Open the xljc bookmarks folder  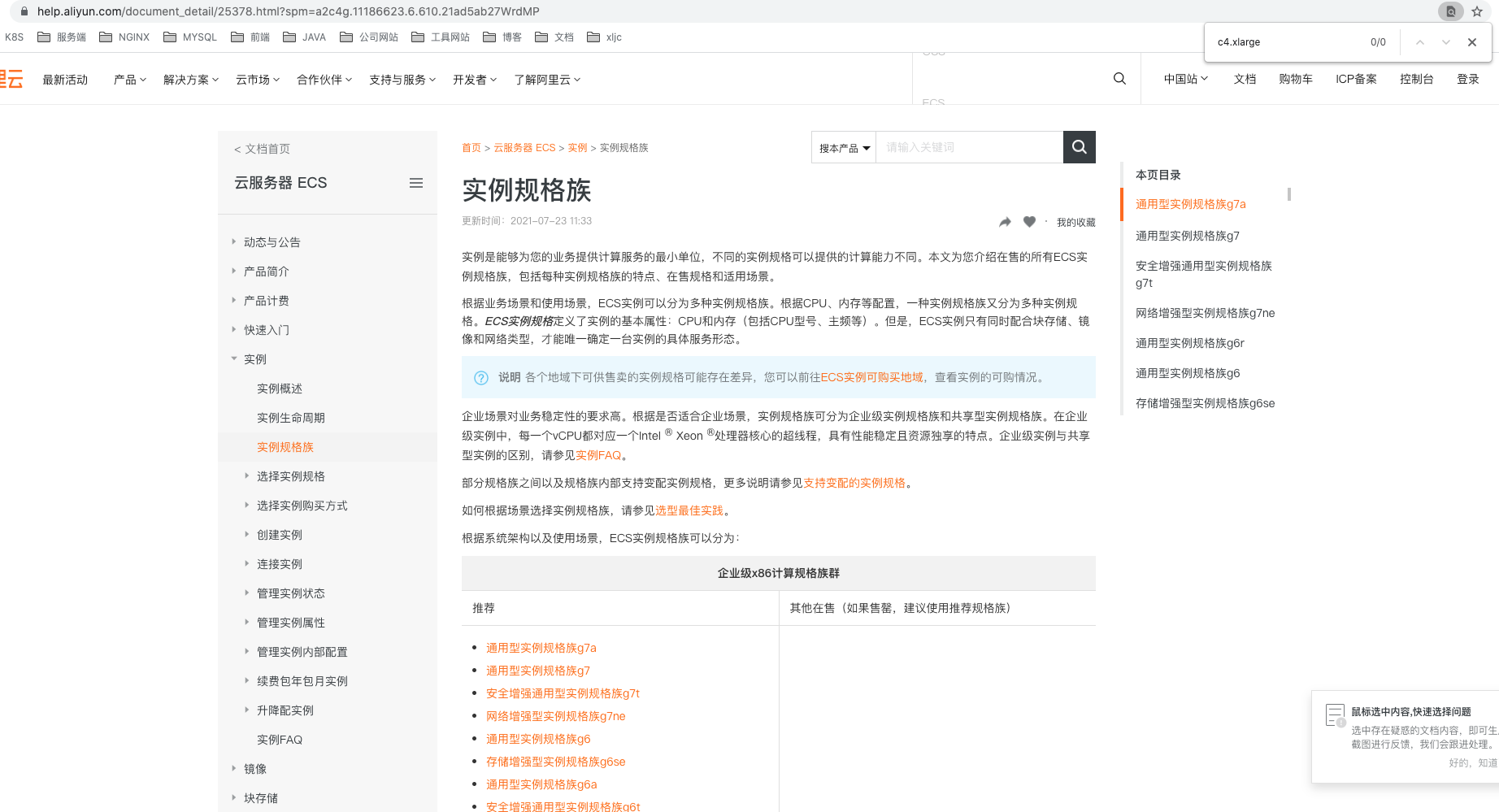(604, 37)
